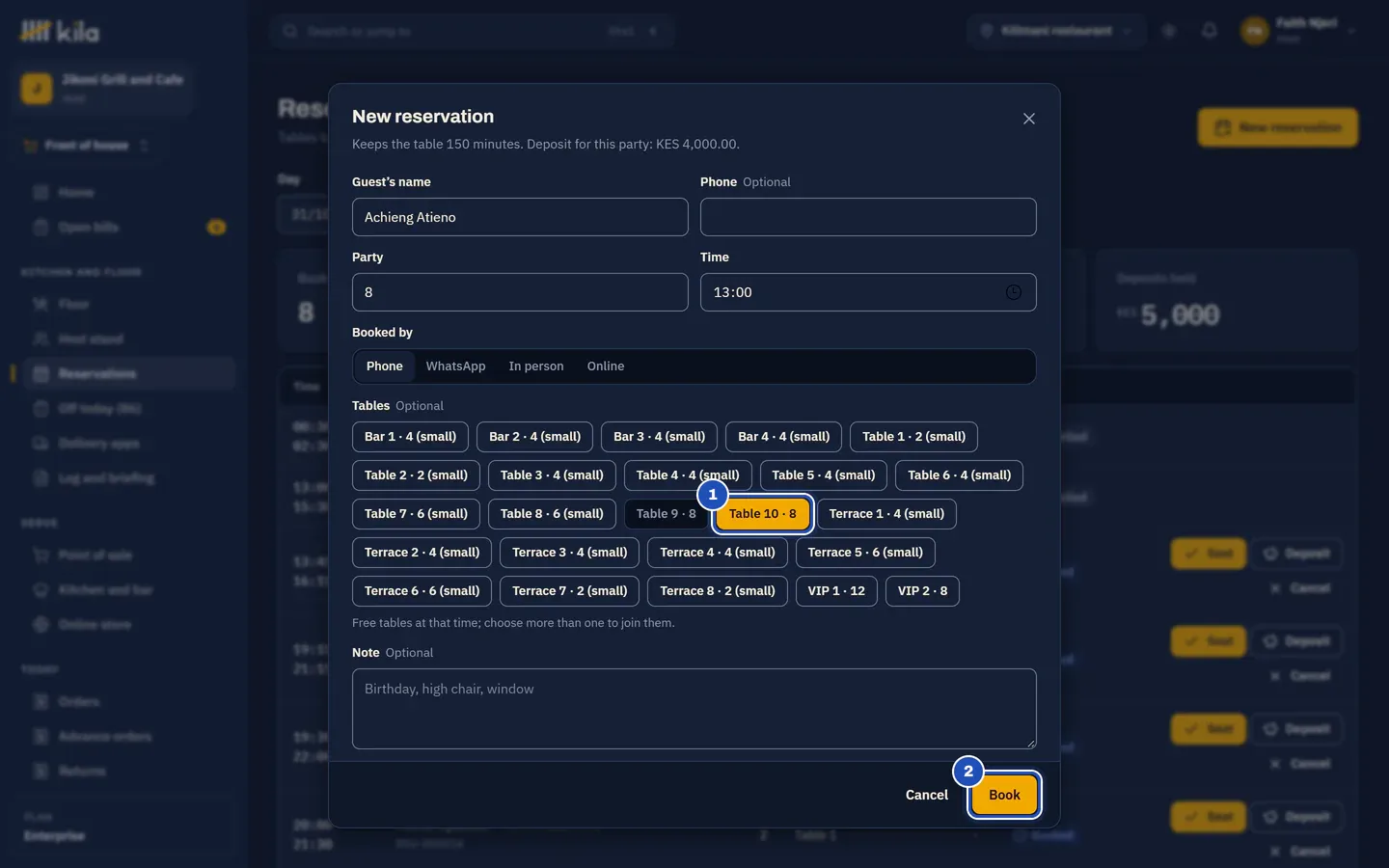Screen dimensions: 1389x868
Task: Choose Terrace 6 · 6 (small)
Action: point(422,591)
